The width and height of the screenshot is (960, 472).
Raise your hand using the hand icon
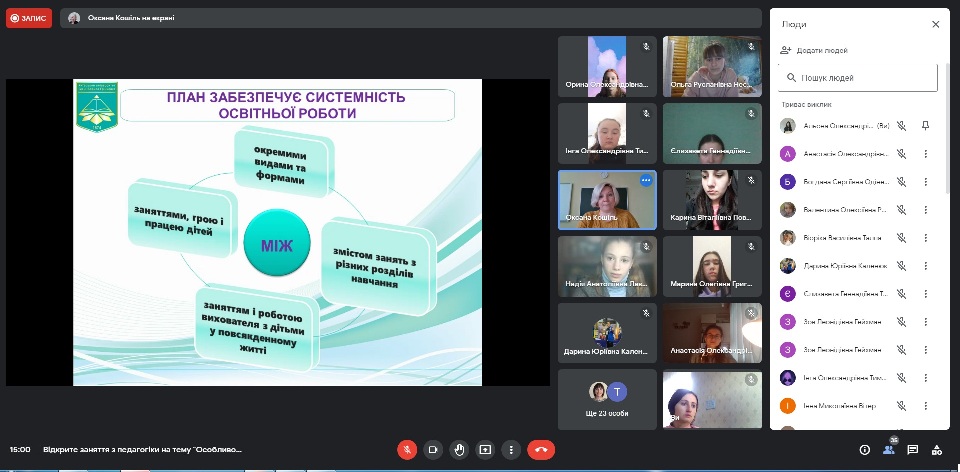tap(459, 449)
